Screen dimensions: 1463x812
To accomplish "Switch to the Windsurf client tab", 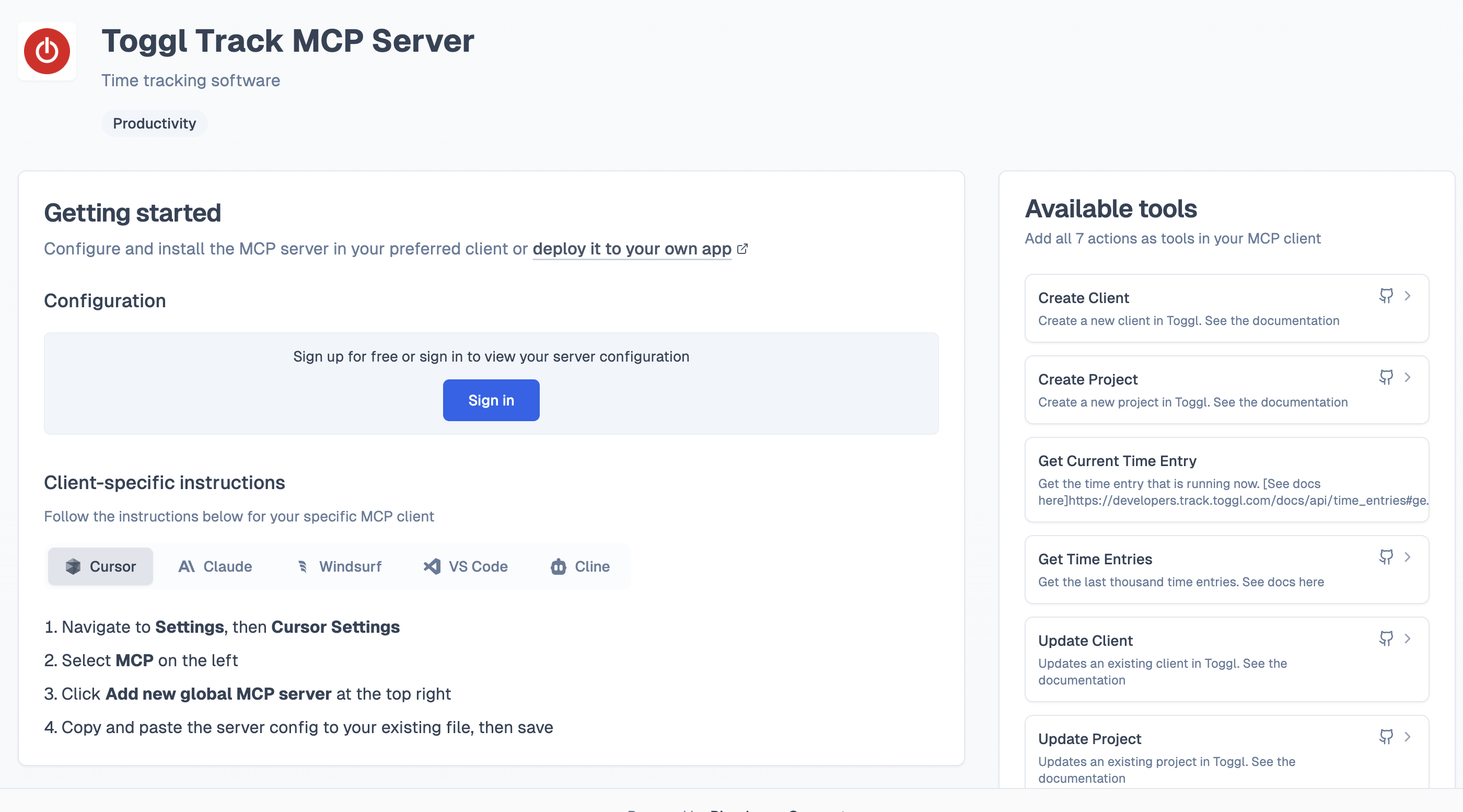I will (339, 566).
